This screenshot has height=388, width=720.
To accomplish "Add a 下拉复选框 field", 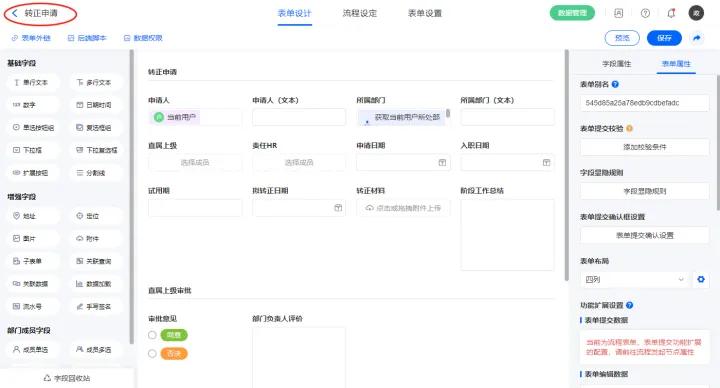I will tap(96, 150).
